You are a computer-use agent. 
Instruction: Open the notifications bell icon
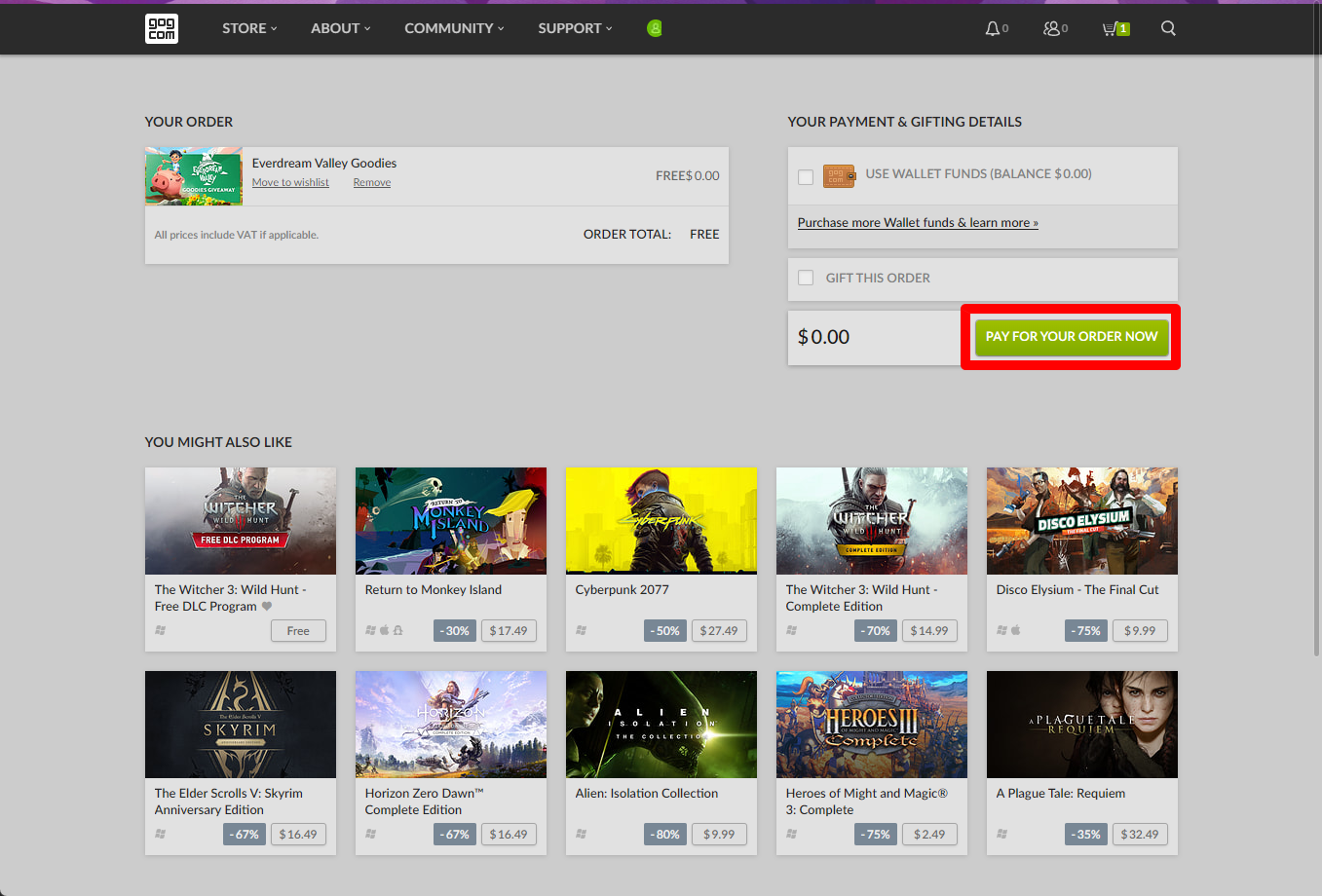click(992, 28)
